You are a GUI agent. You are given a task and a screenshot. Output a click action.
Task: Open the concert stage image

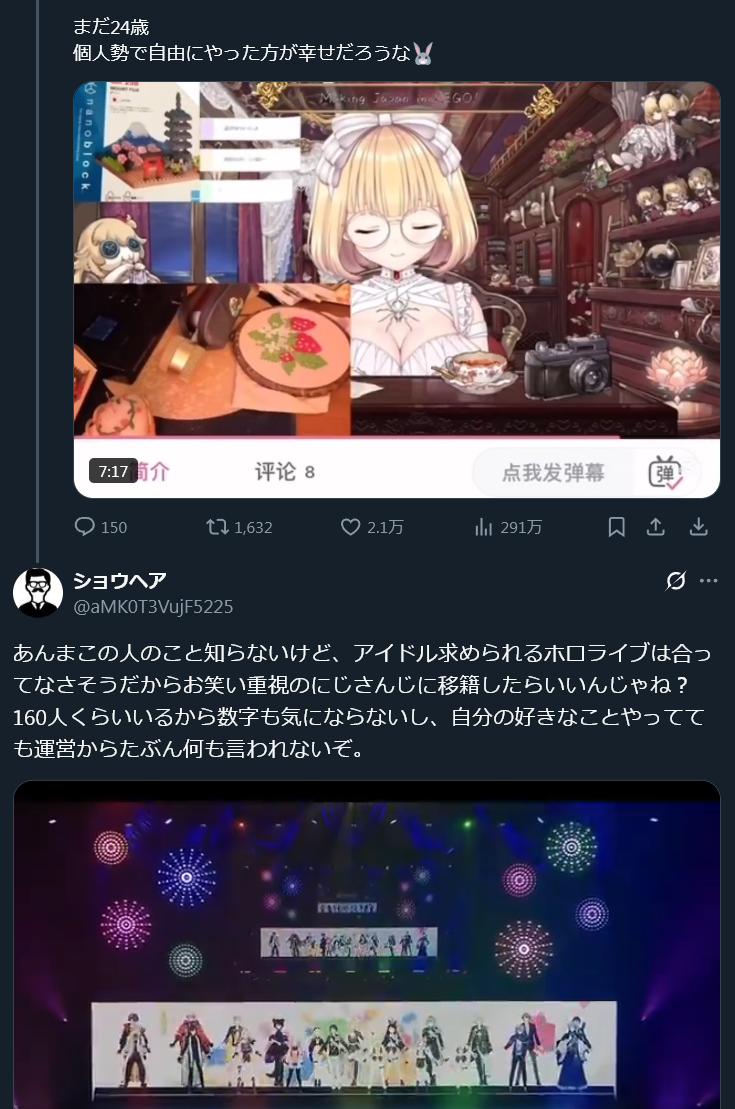[x=367, y=944]
